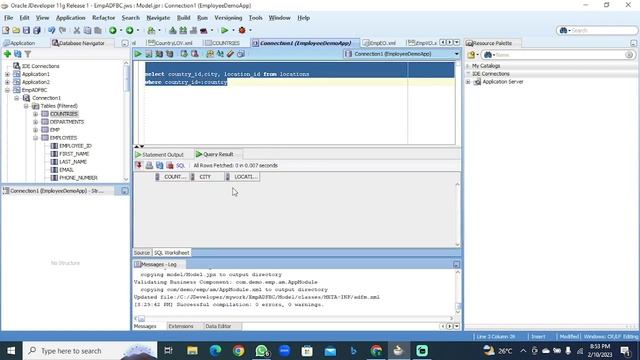
Task: Open the Versioning menu
Action: tap(228, 18)
